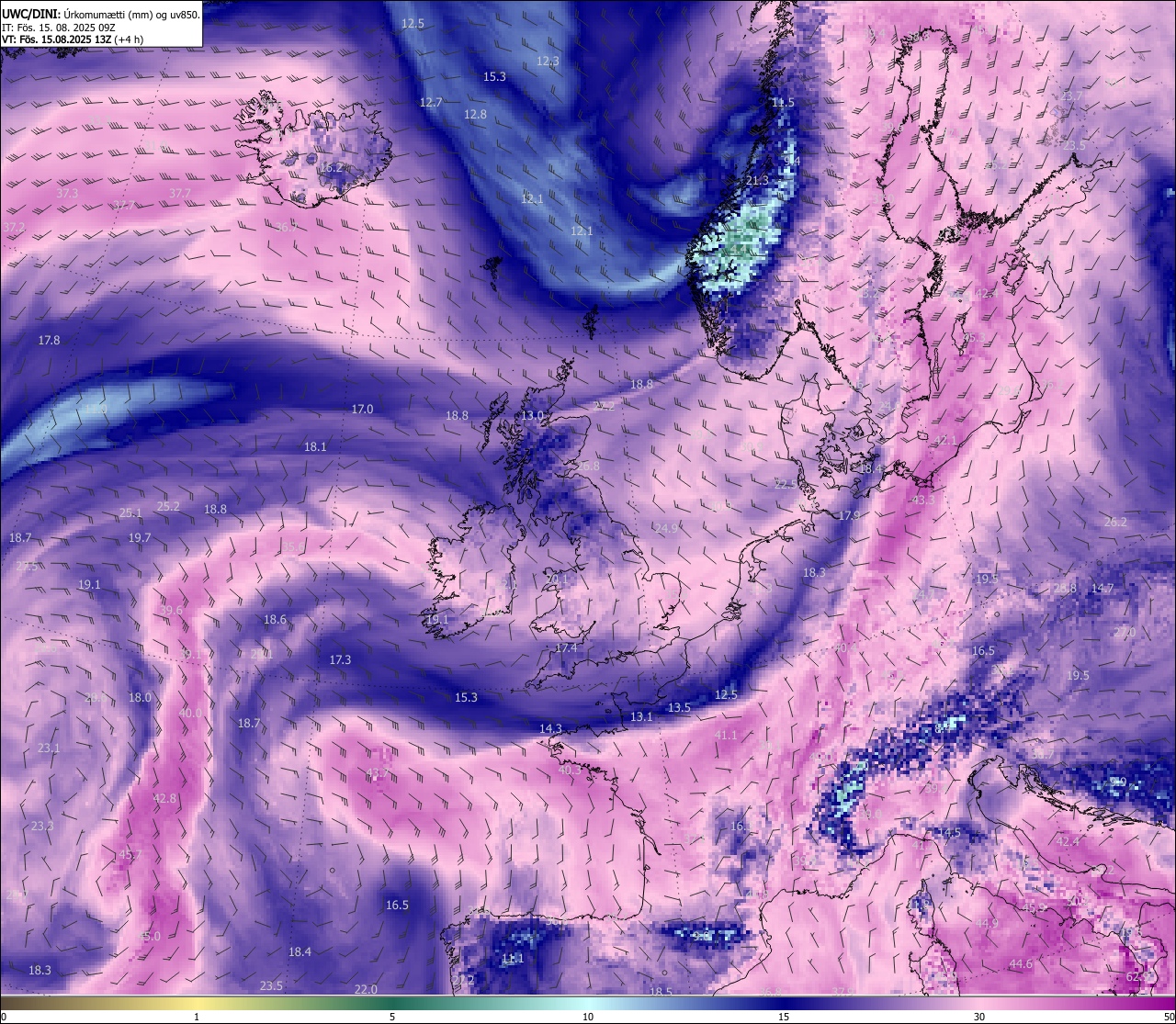The height and width of the screenshot is (1024, 1176).
Task: Click the map value "11.1" over Spain
Action: pos(513,959)
